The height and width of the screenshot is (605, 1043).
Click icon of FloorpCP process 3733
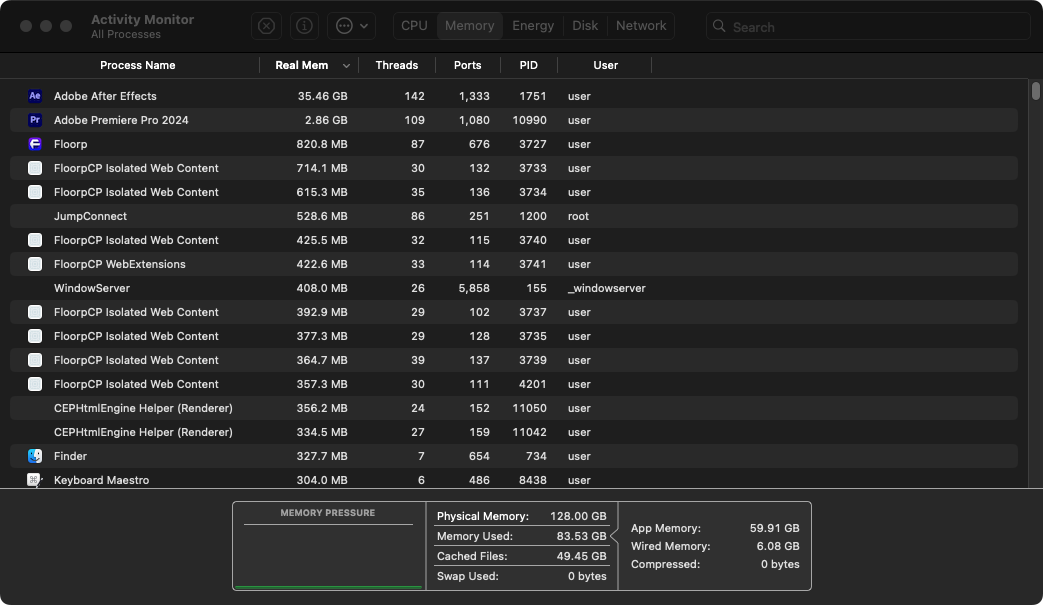pos(35,168)
